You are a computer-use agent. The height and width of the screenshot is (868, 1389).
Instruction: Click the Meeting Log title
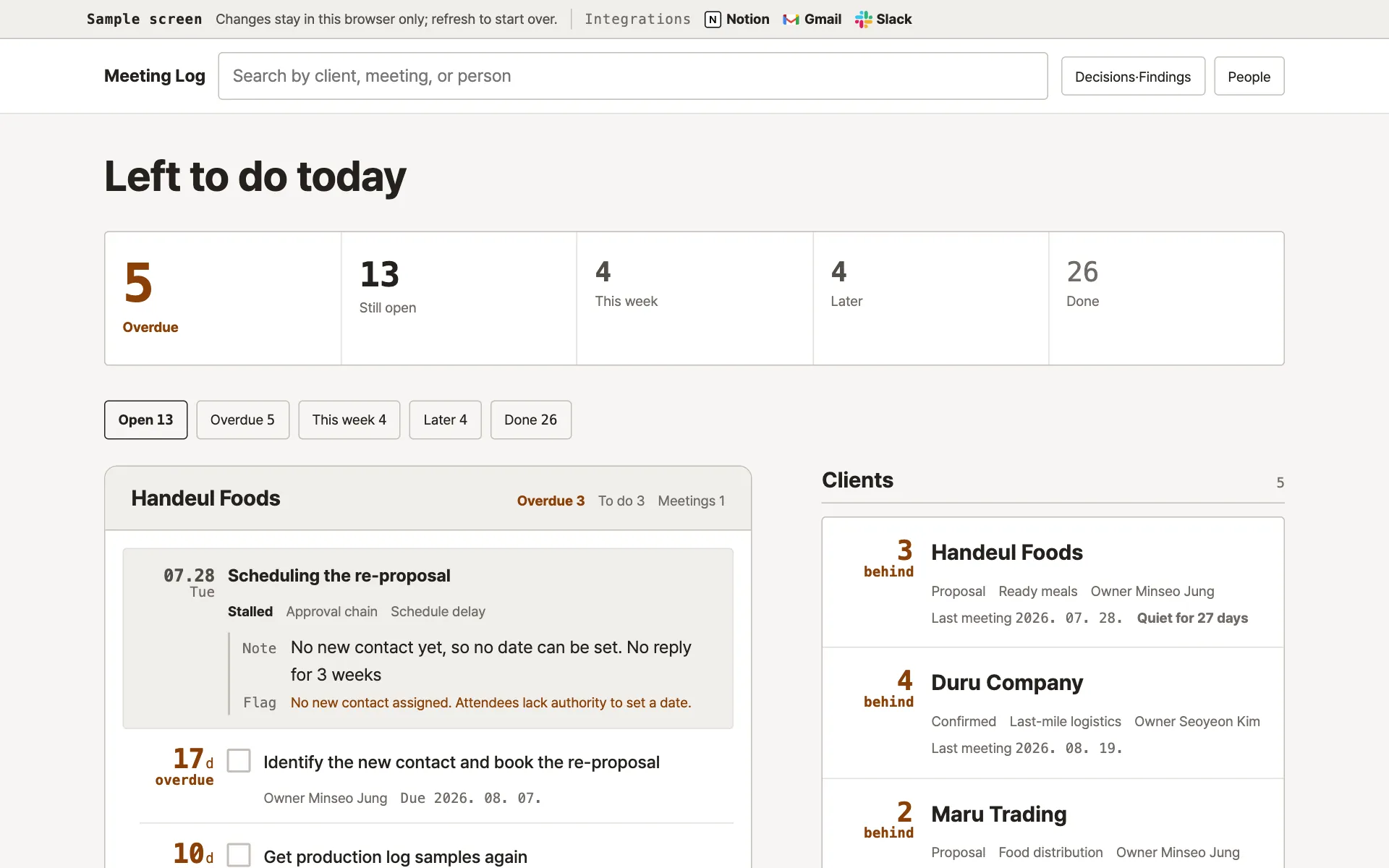(x=155, y=76)
